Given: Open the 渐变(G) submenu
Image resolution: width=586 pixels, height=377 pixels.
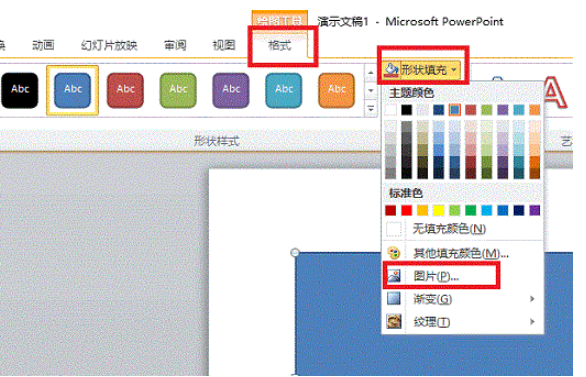Looking at the screenshot, I should click(x=463, y=299).
